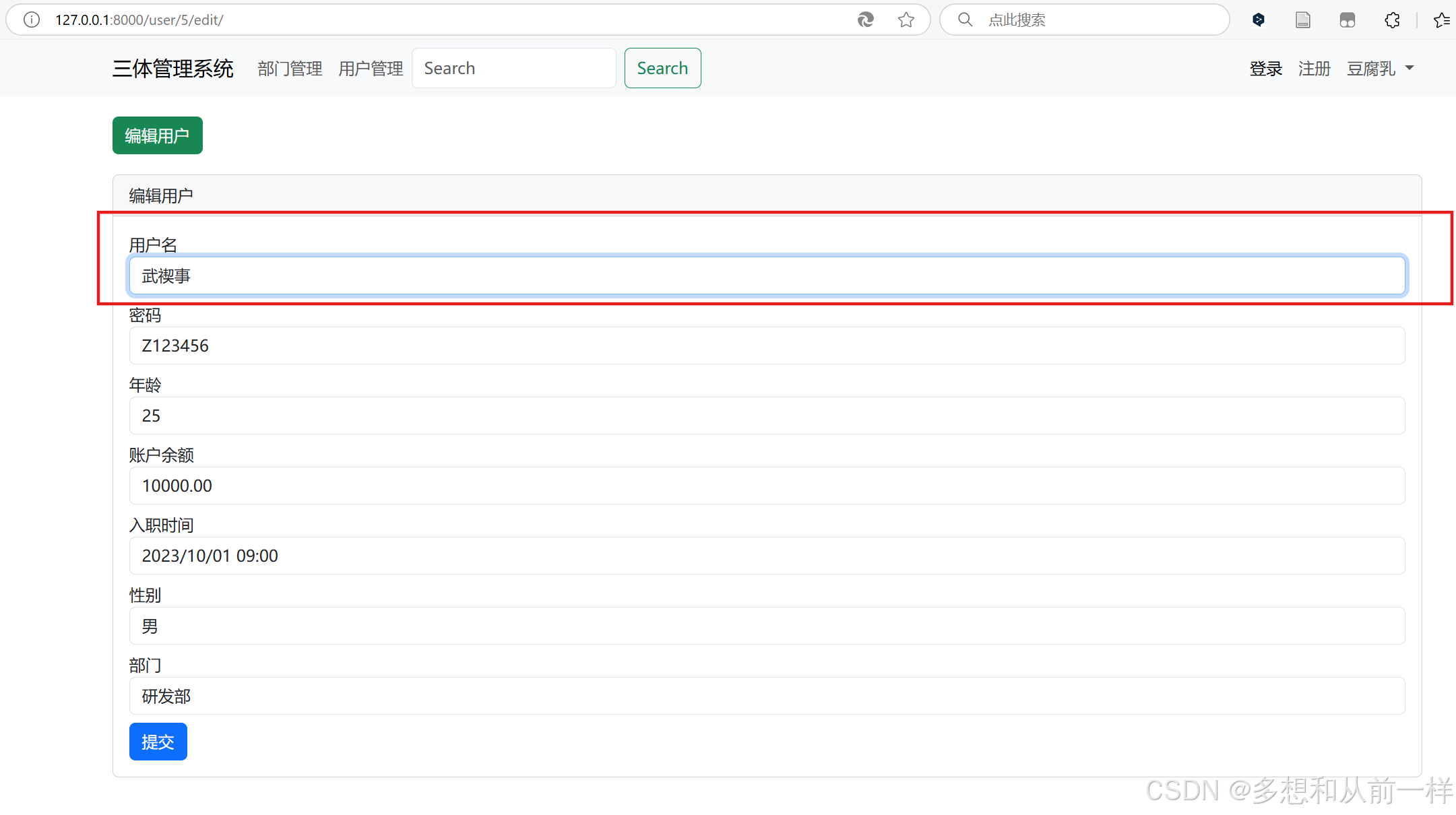Click the 登录 login link
This screenshot has height=815, width=1456.
point(1265,68)
